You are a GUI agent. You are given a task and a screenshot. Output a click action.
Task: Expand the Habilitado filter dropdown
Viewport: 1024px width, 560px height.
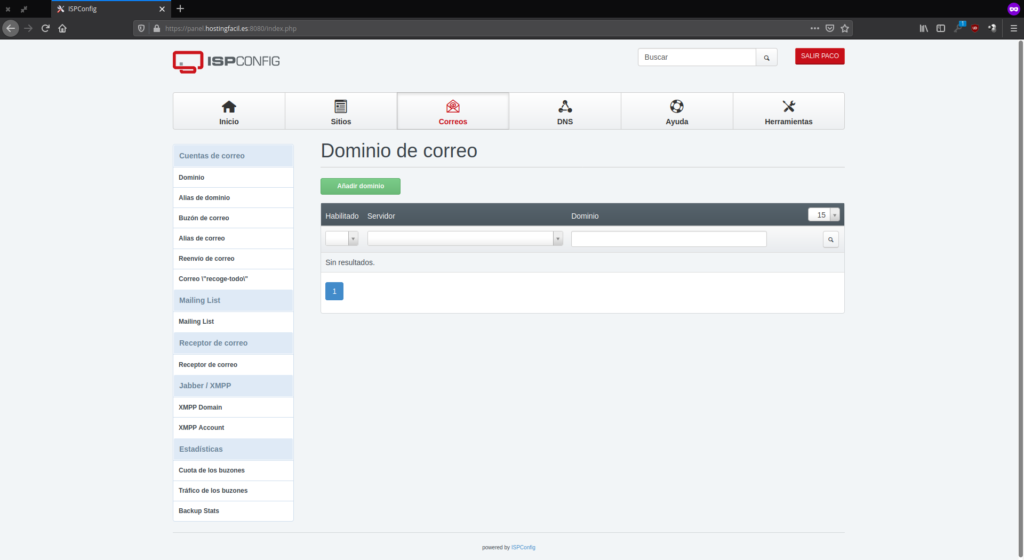(341, 239)
